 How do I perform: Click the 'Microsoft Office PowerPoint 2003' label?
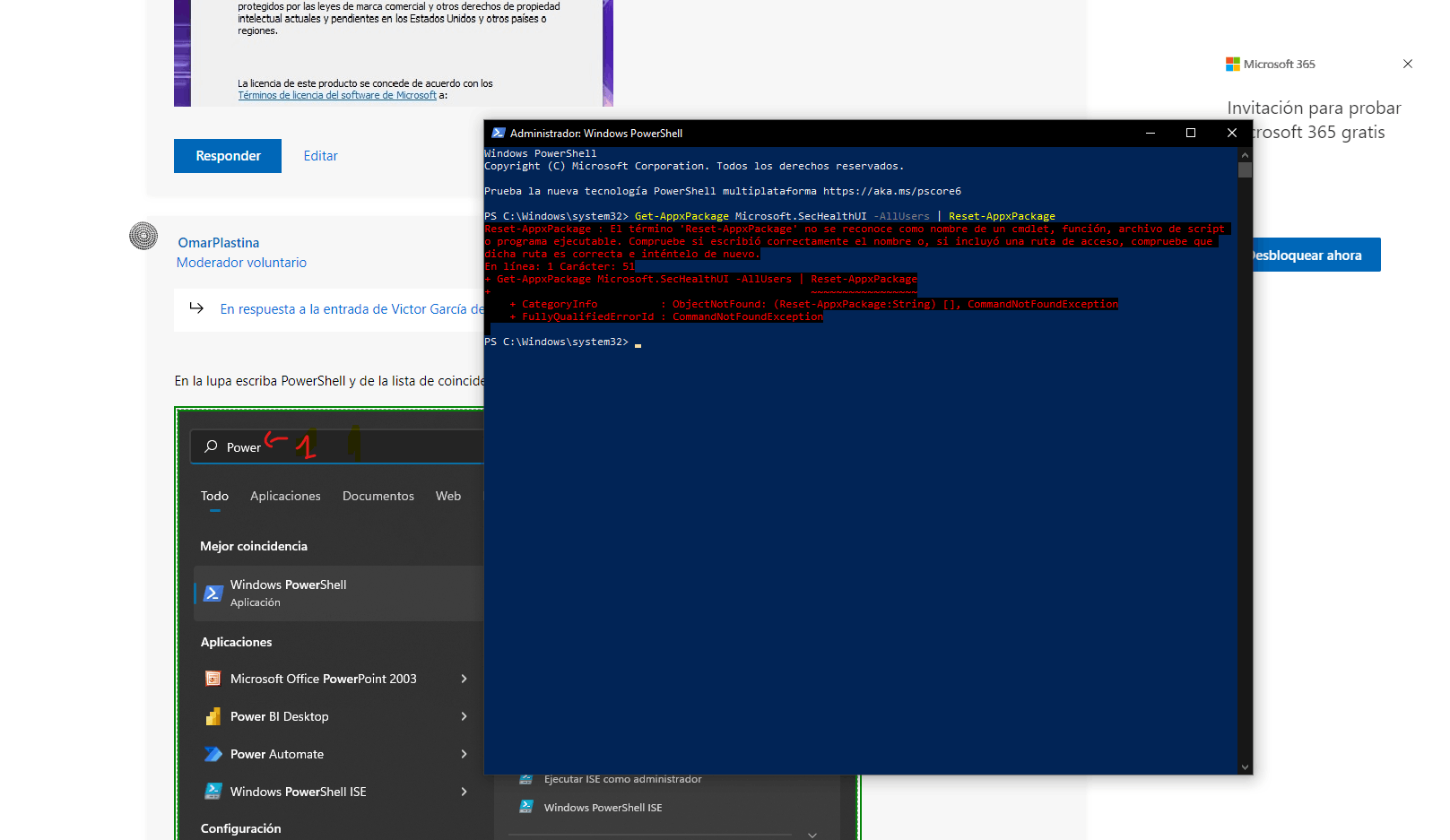click(x=324, y=679)
